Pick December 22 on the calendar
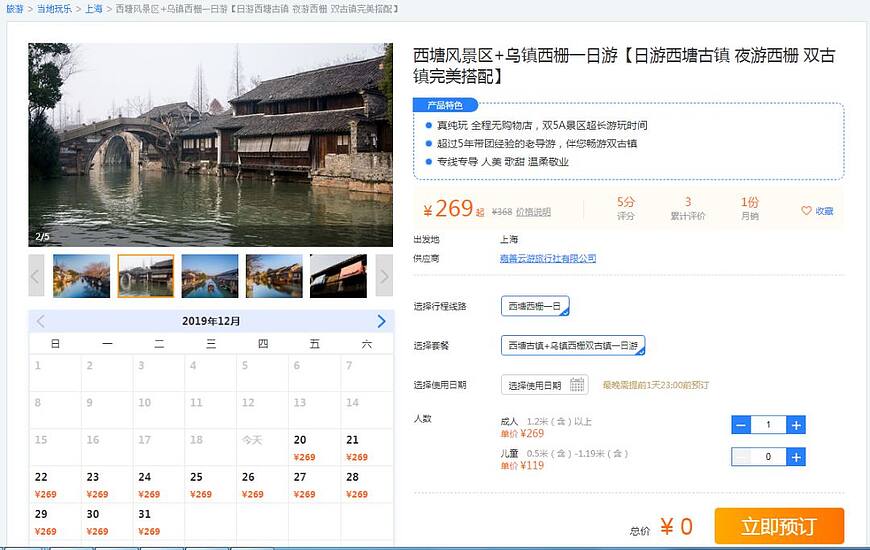The height and width of the screenshot is (550, 870). tap(55, 485)
